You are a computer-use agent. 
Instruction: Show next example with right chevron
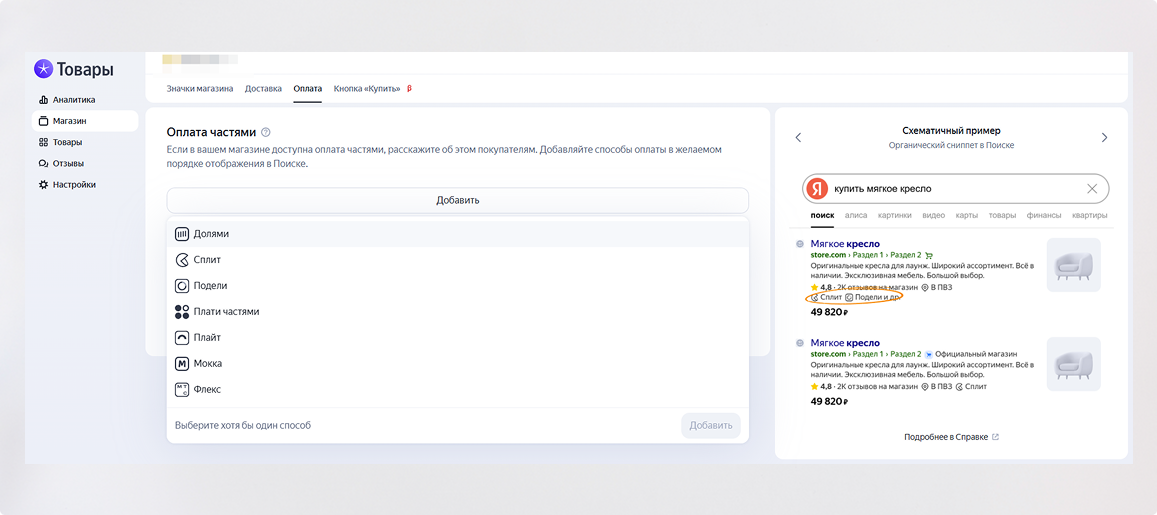[x=1104, y=138]
